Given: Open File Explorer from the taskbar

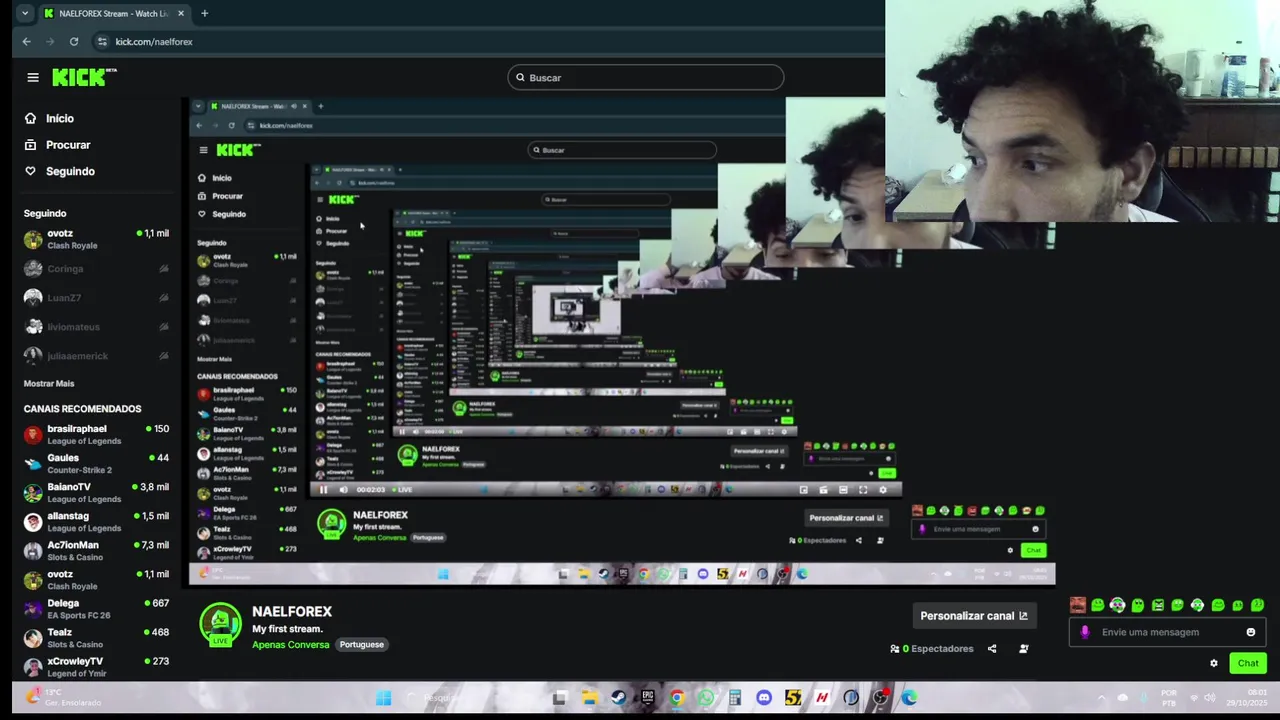Looking at the screenshot, I should [x=589, y=698].
